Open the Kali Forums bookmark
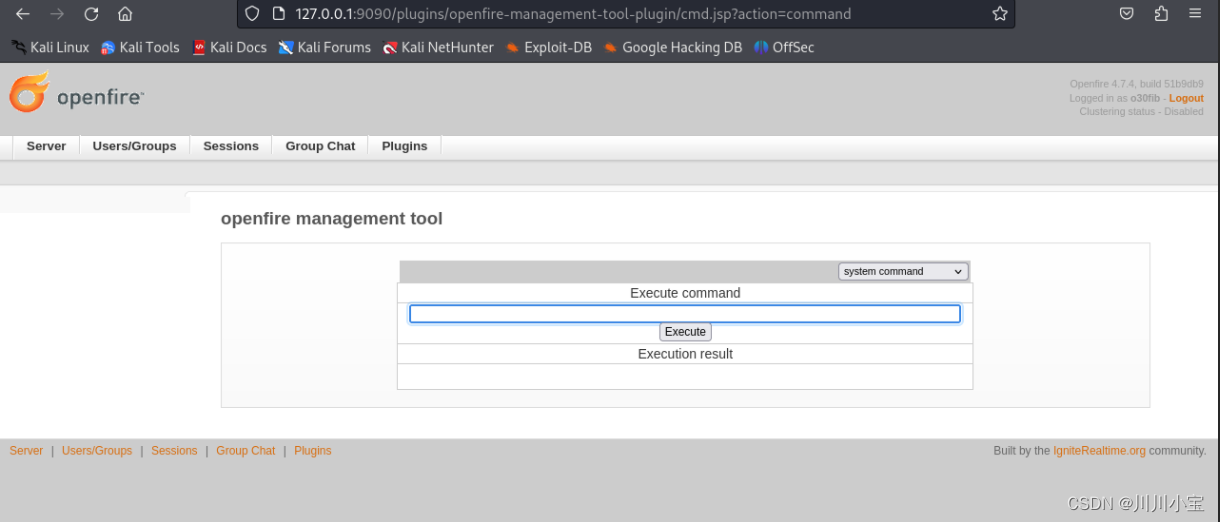The image size is (1220, 522). pyautogui.click(x=325, y=47)
